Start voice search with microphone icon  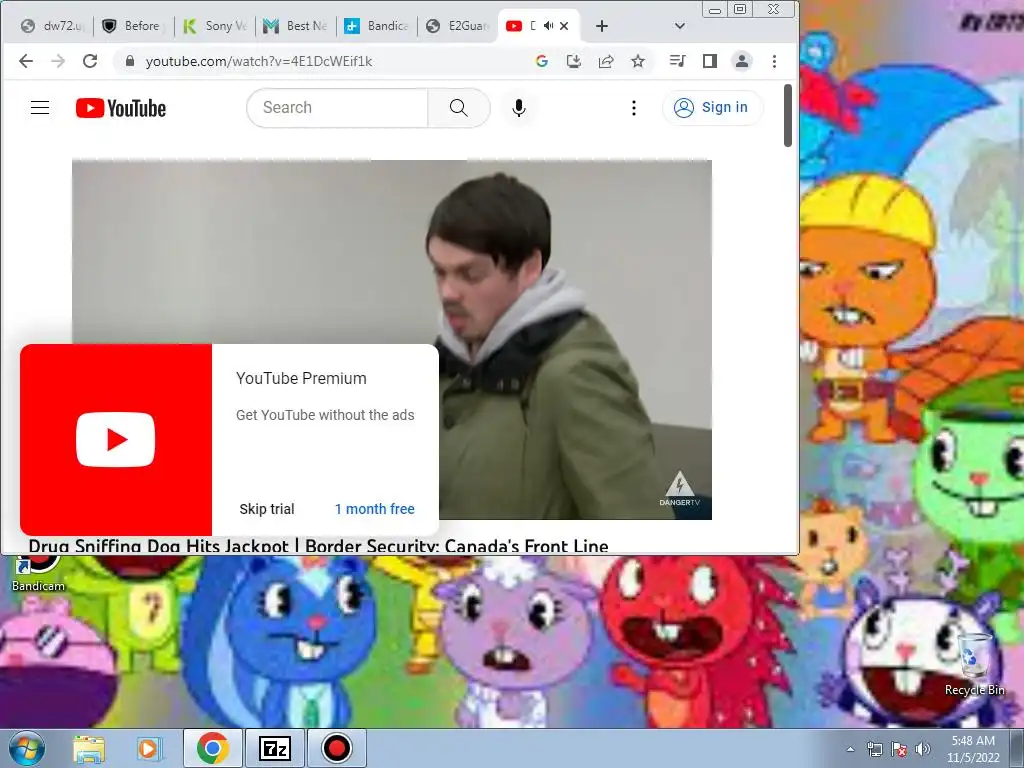tap(519, 108)
